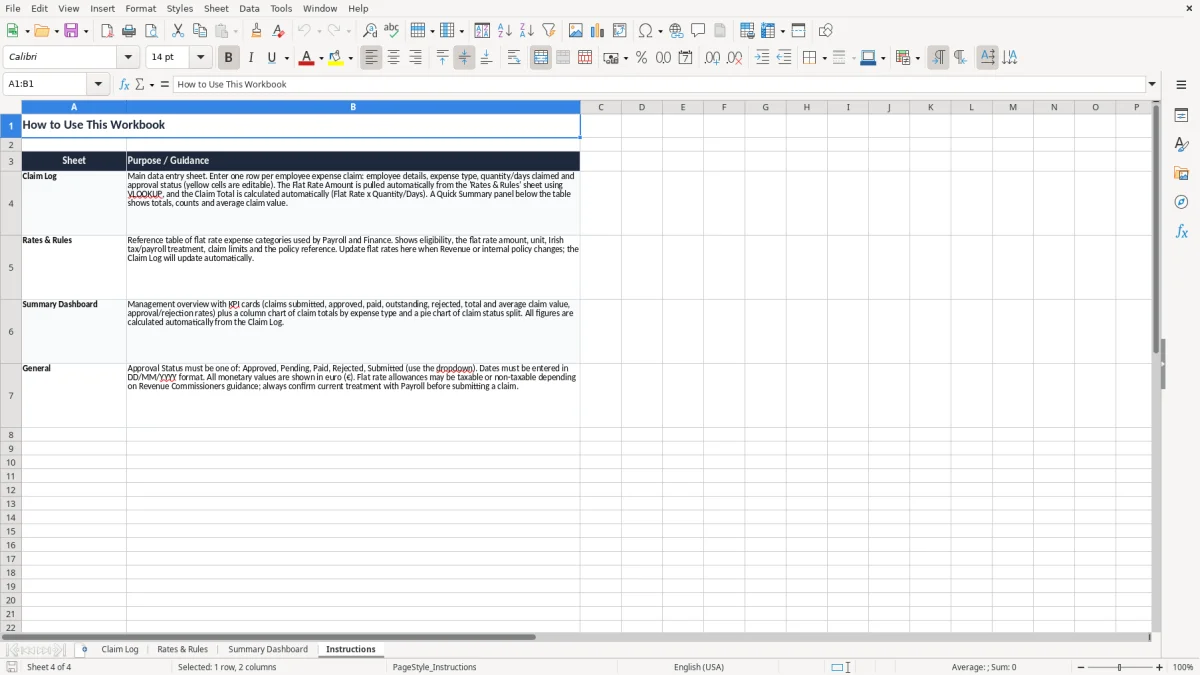
Task: Toggle Wrap Text
Action: 514,58
